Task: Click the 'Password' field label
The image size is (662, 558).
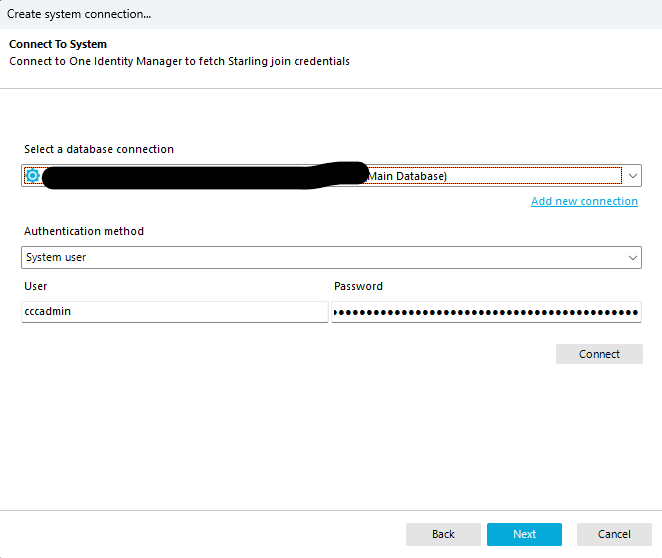Action: point(358,286)
